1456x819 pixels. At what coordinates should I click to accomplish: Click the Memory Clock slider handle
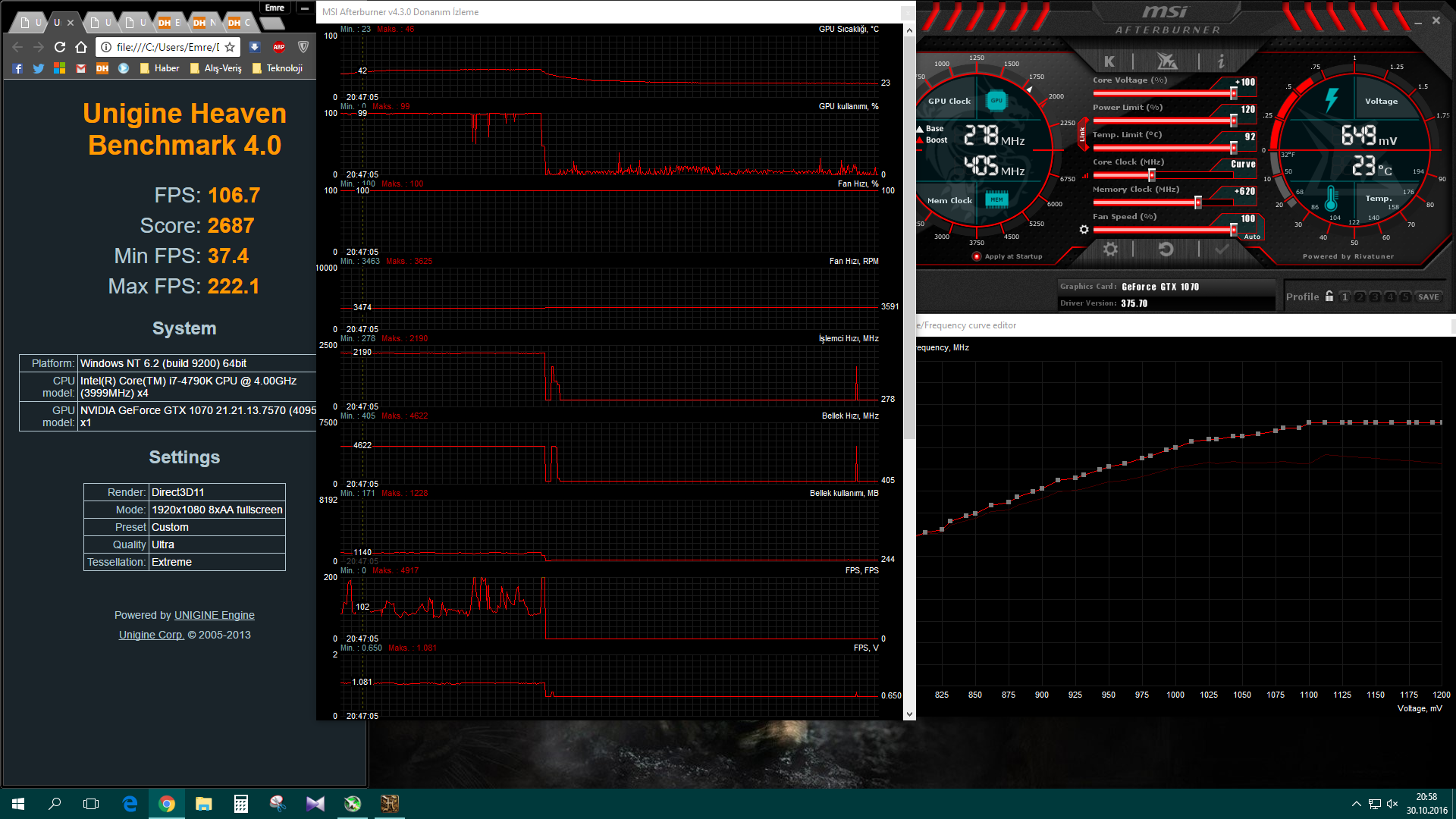[x=1198, y=202]
